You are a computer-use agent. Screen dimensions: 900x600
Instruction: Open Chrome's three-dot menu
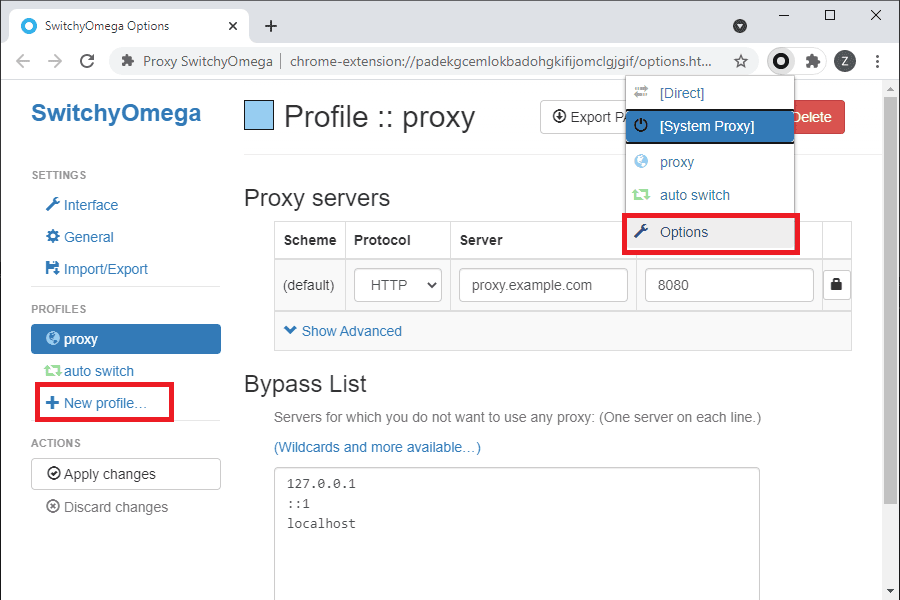pyautogui.click(x=877, y=61)
